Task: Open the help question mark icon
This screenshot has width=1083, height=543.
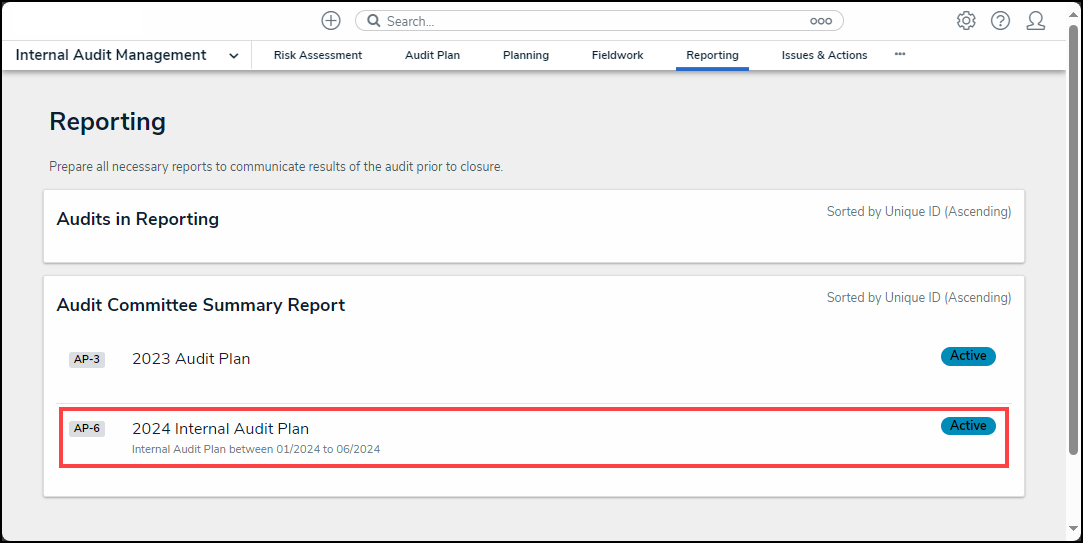Action: pyautogui.click(x=1000, y=21)
